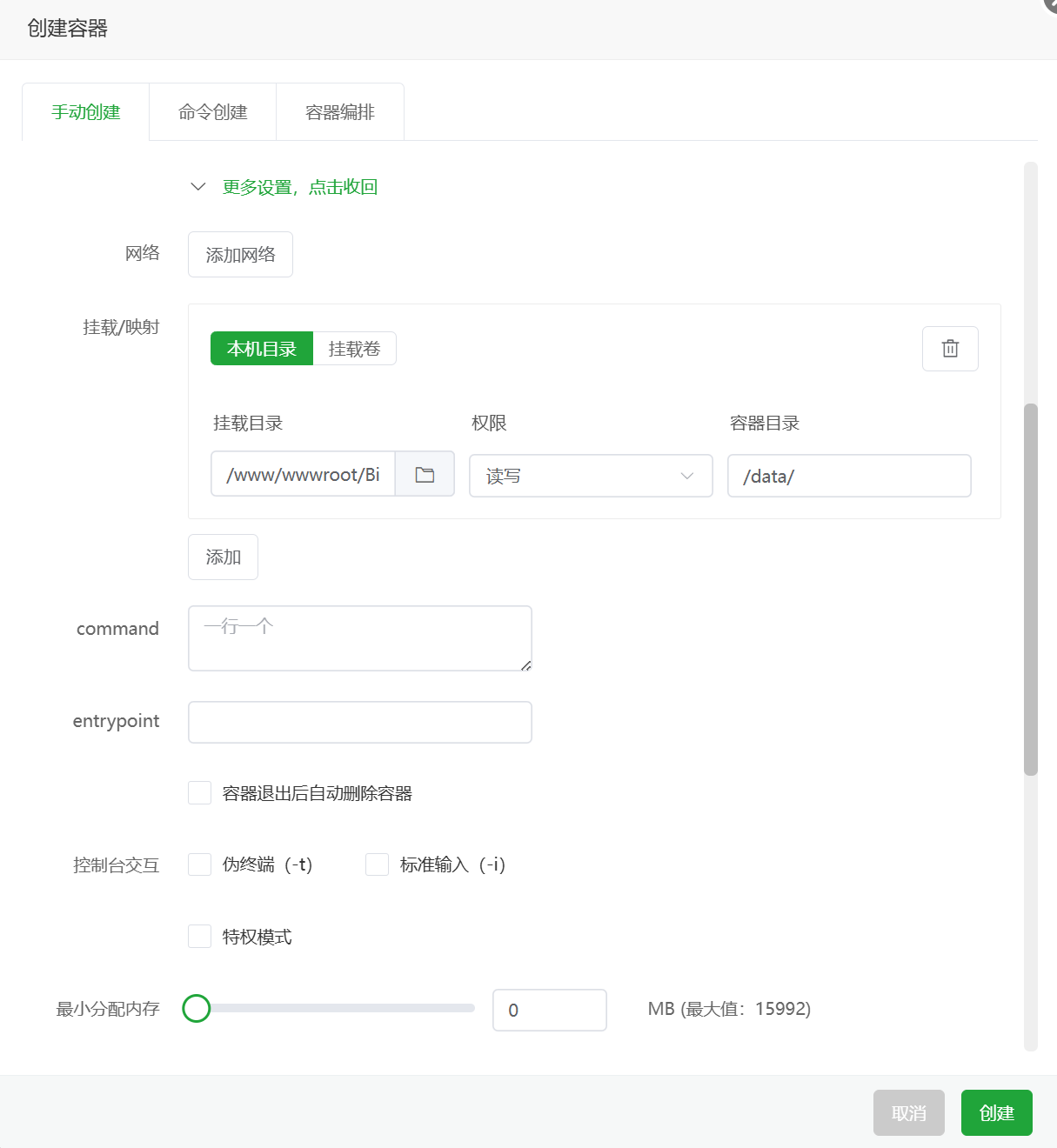Click the green 创建 button
Image resolution: width=1057 pixels, height=1148 pixels.
tap(997, 1113)
